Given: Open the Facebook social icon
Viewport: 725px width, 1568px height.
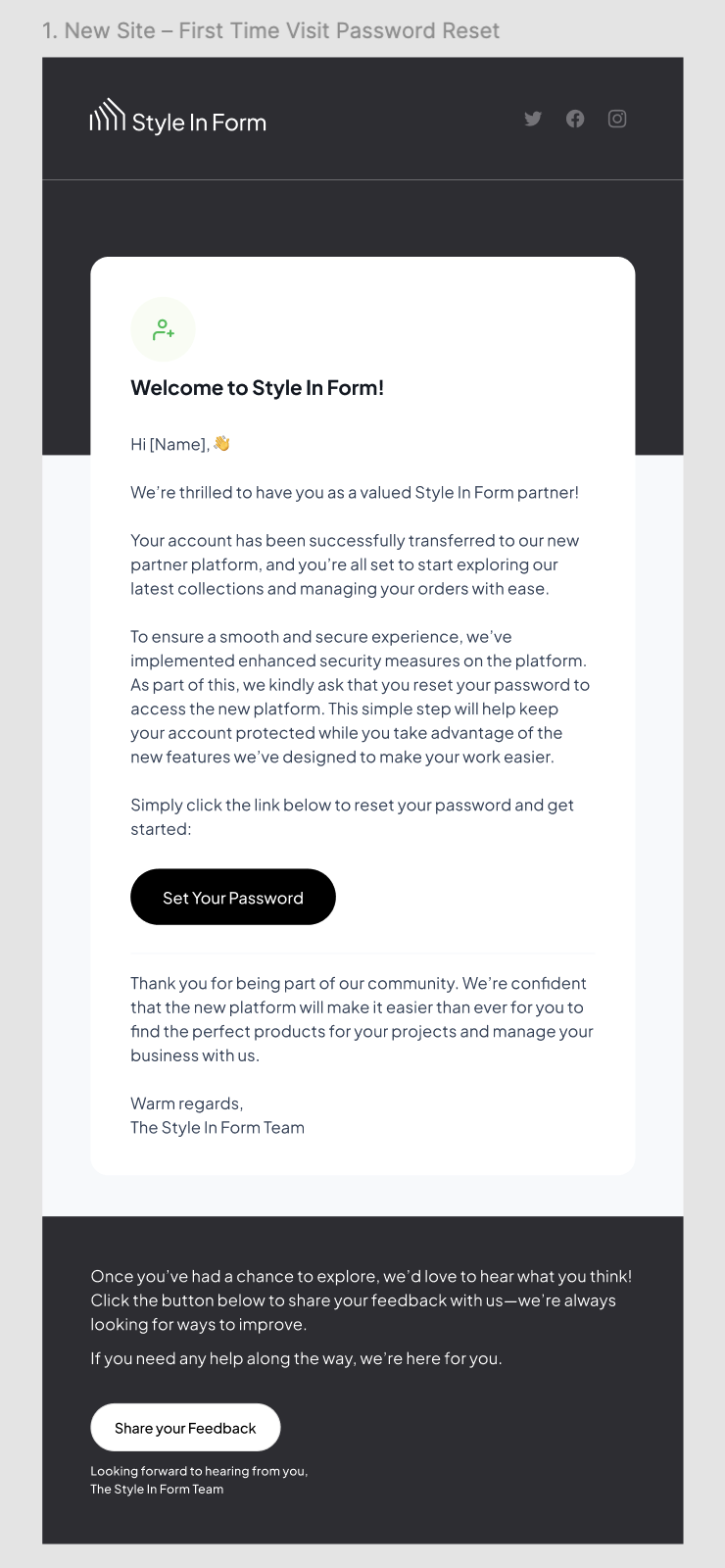Looking at the screenshot, I should point(575,119).
